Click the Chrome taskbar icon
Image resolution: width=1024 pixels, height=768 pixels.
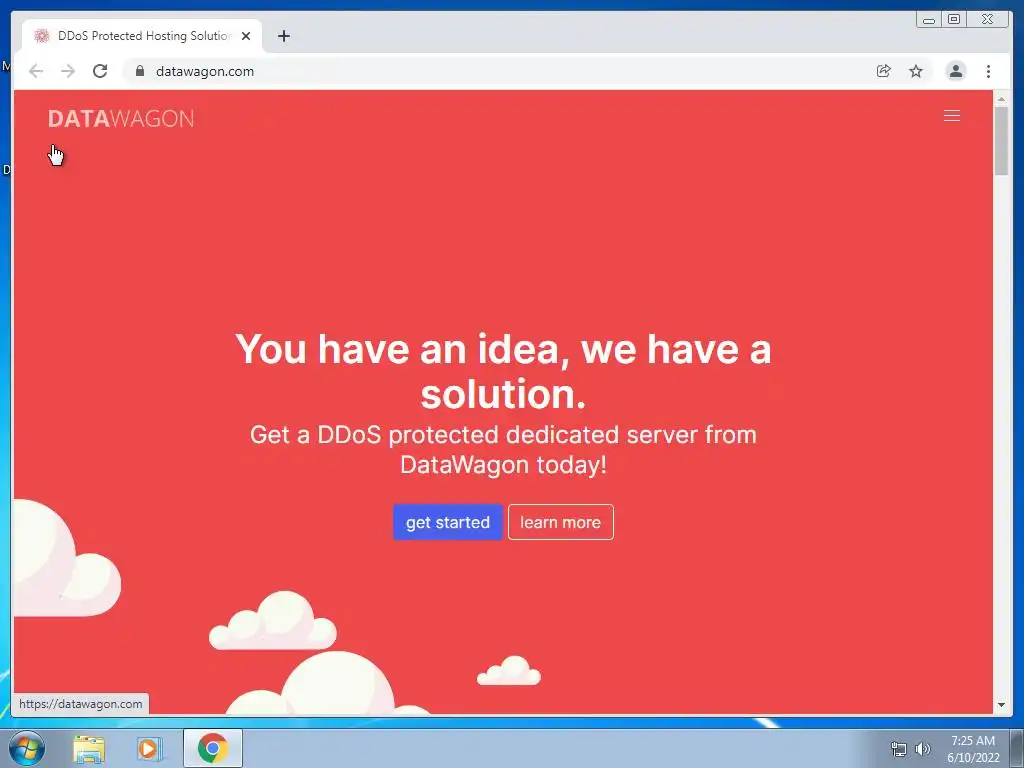pyautogui.click(x=212, y=748)
